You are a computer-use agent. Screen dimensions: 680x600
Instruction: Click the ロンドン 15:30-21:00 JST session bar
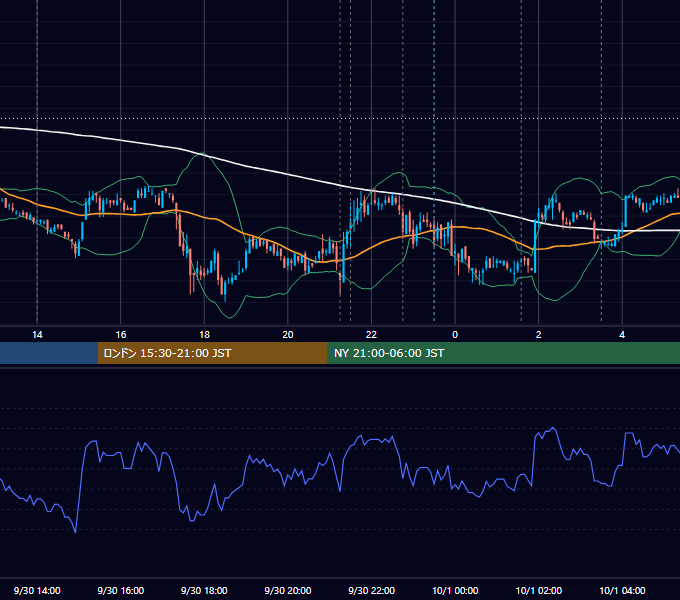click(212, 353)
